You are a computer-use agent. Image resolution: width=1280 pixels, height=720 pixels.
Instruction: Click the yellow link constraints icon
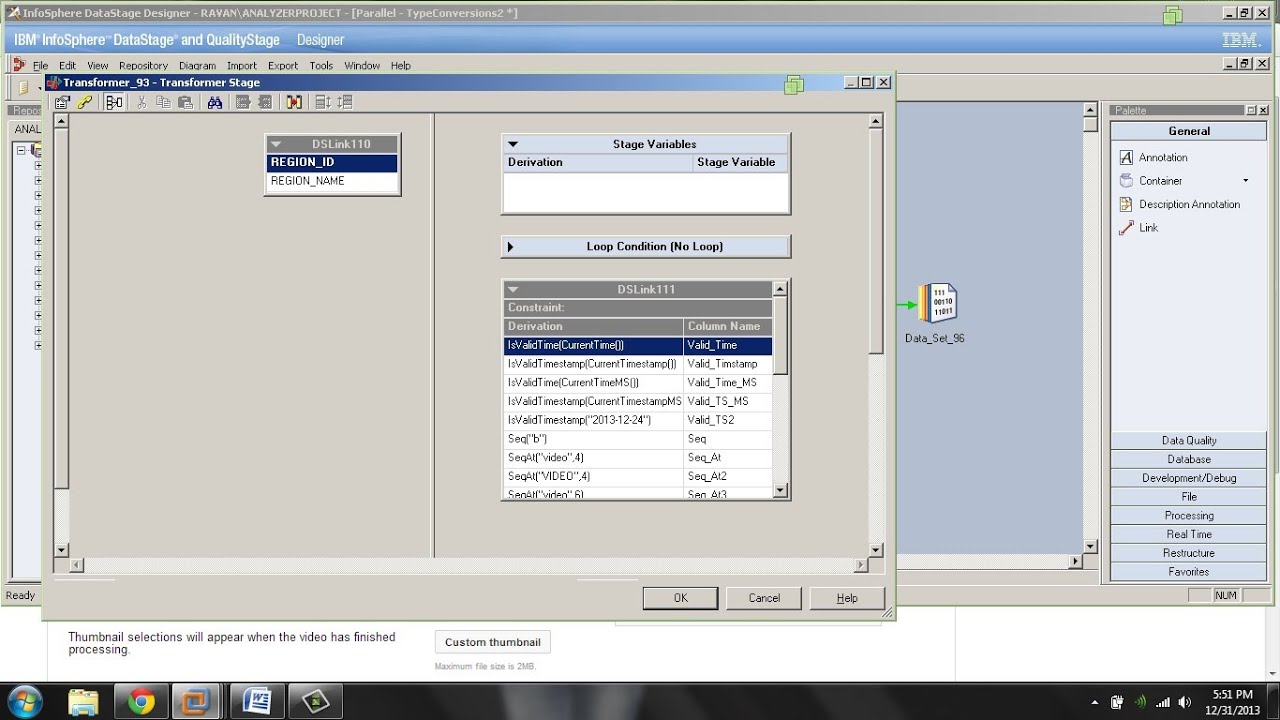point(85,102)
